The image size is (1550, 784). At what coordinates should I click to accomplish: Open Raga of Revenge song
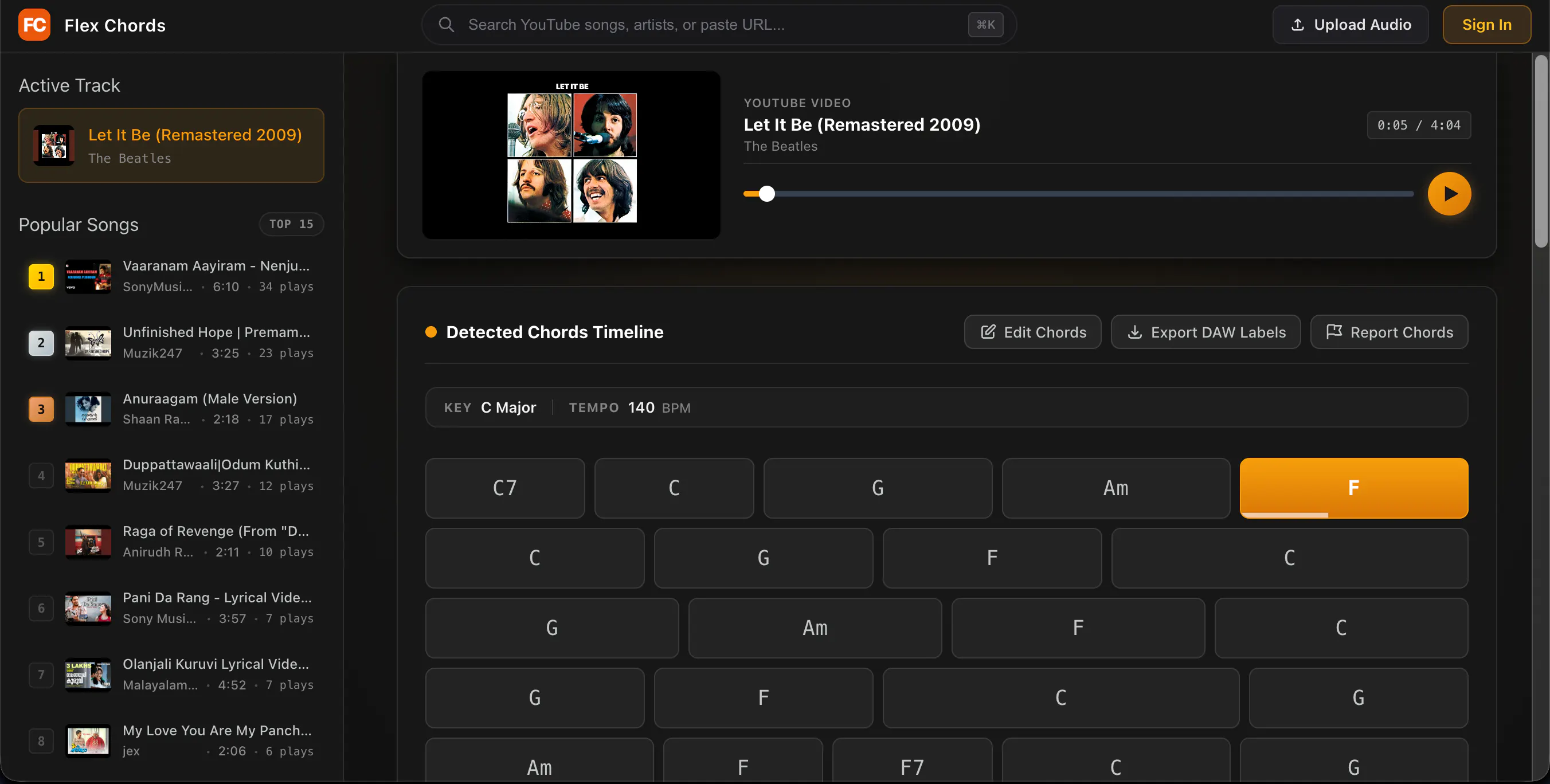click(171, 542)
